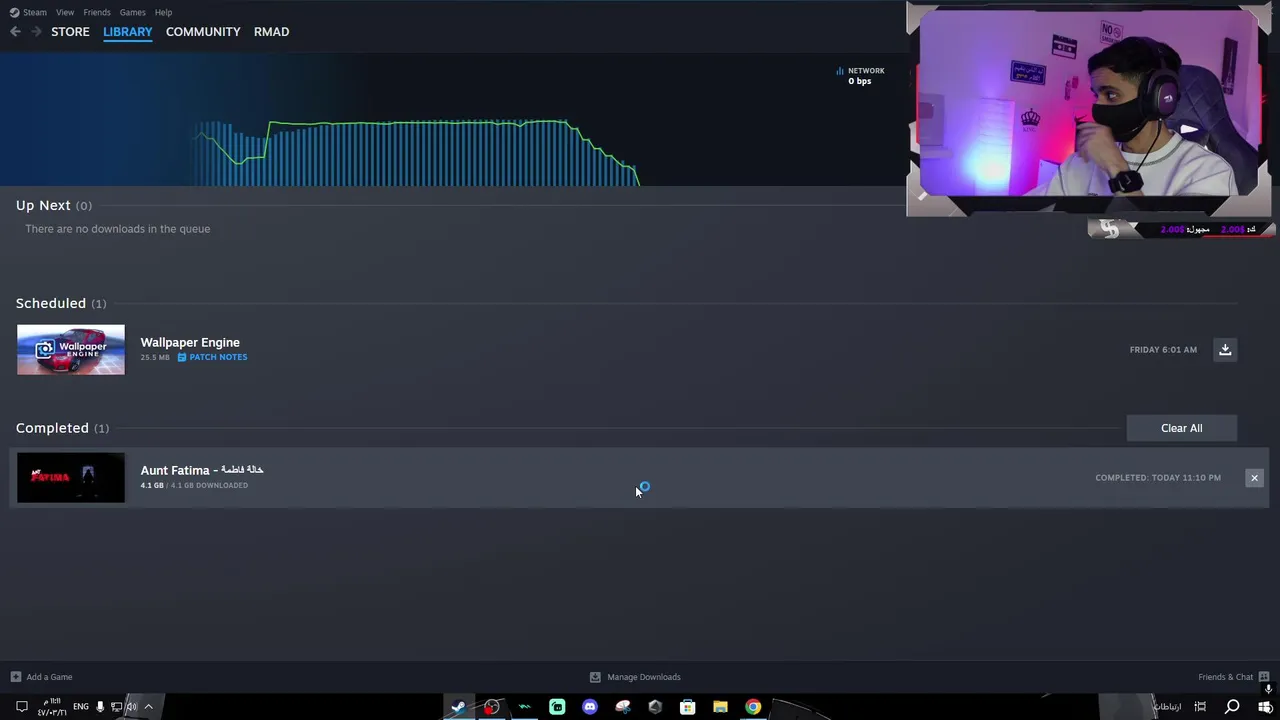This screenshot has width=1280, height=720.
Task: Click the taskbar microphone icon
Action: [100, 707]
